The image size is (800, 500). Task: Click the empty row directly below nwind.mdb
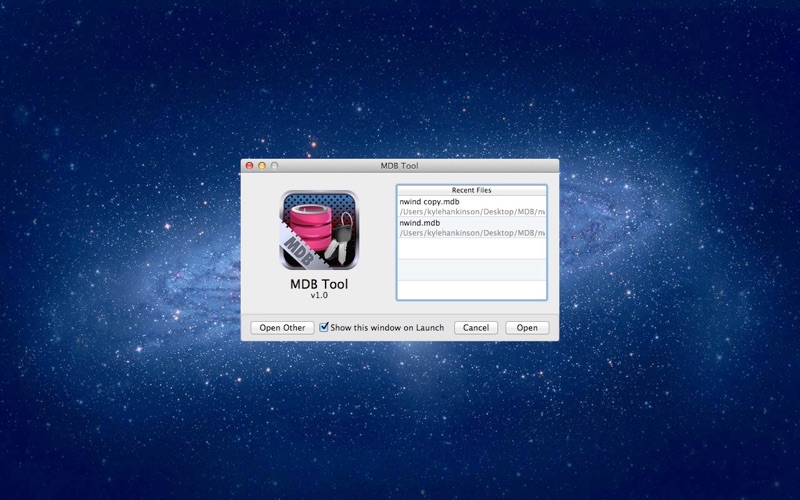[x=471, y=249]
